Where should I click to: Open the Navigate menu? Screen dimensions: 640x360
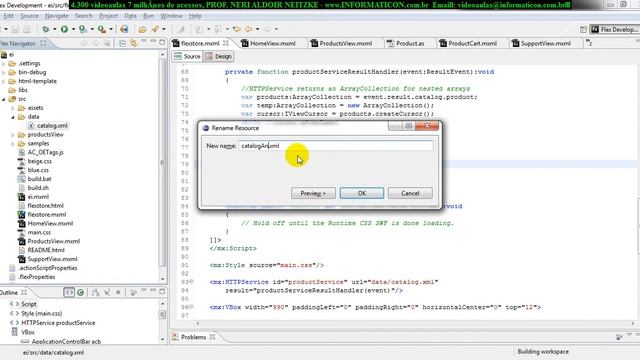[57, 16]
